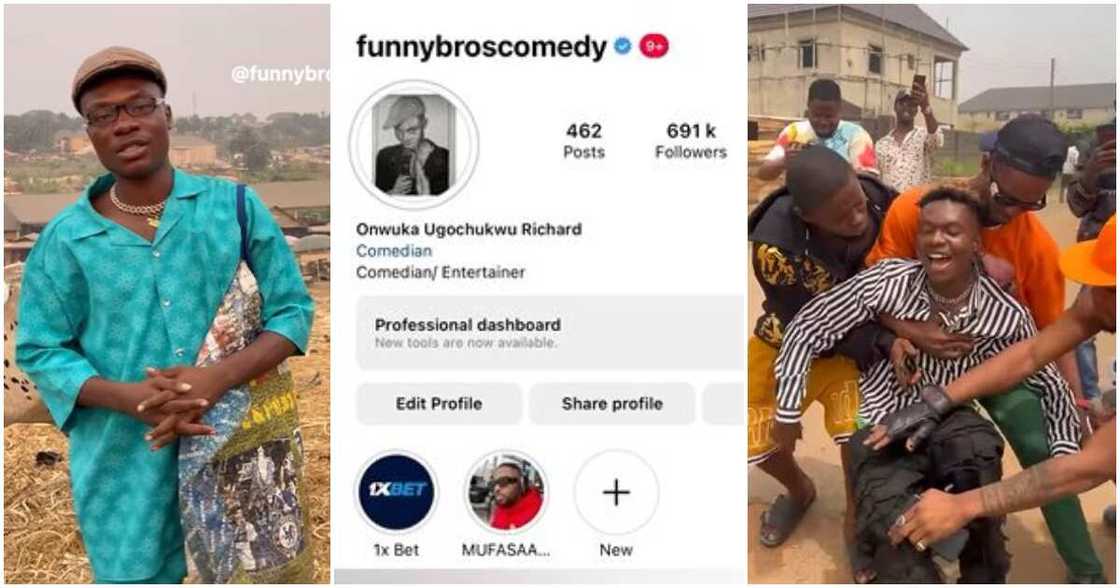
Task: Click the blue verified badge
Action: click(x=623, y=46)
